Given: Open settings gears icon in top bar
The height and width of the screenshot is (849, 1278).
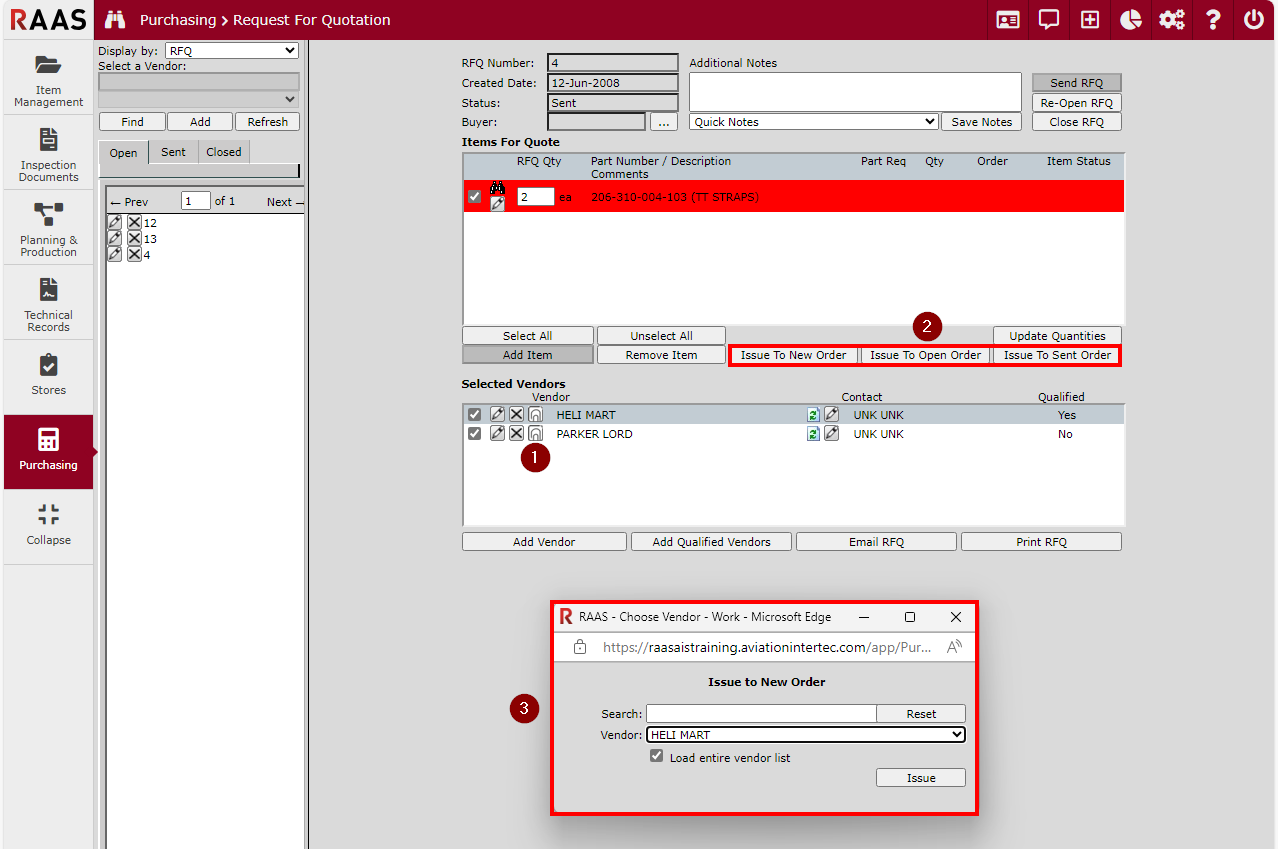Looking at the screenshot, I should [1171, 20].
